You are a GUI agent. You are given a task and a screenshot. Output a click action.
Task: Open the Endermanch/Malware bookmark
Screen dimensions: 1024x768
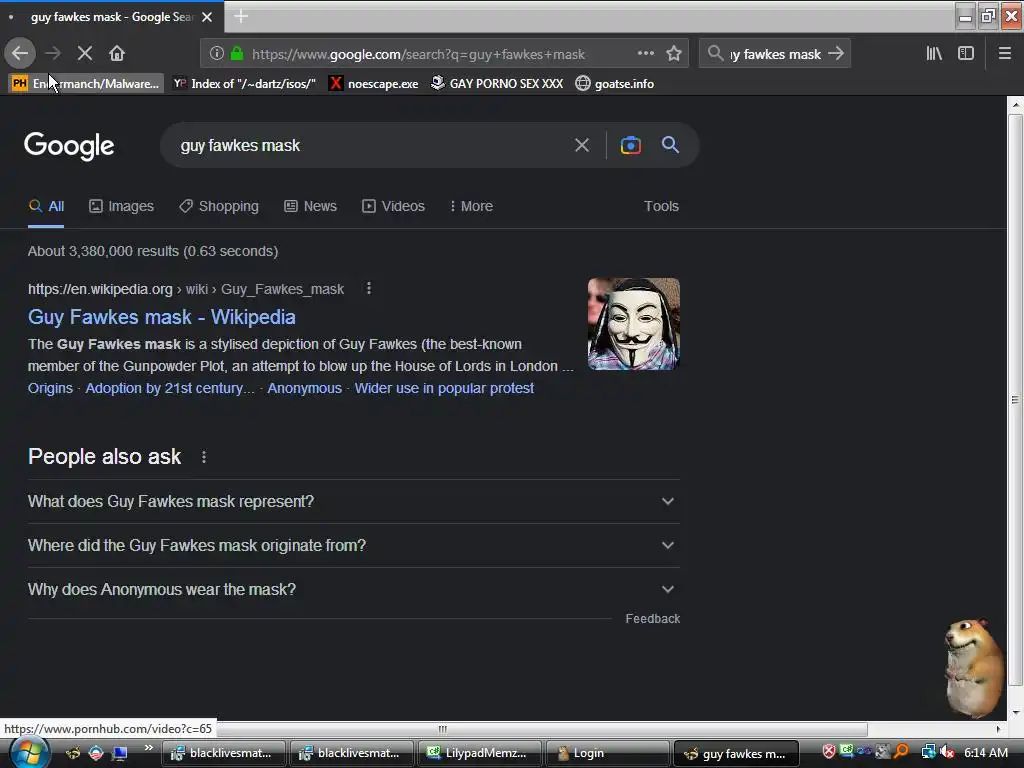click(x=86, y=84)
